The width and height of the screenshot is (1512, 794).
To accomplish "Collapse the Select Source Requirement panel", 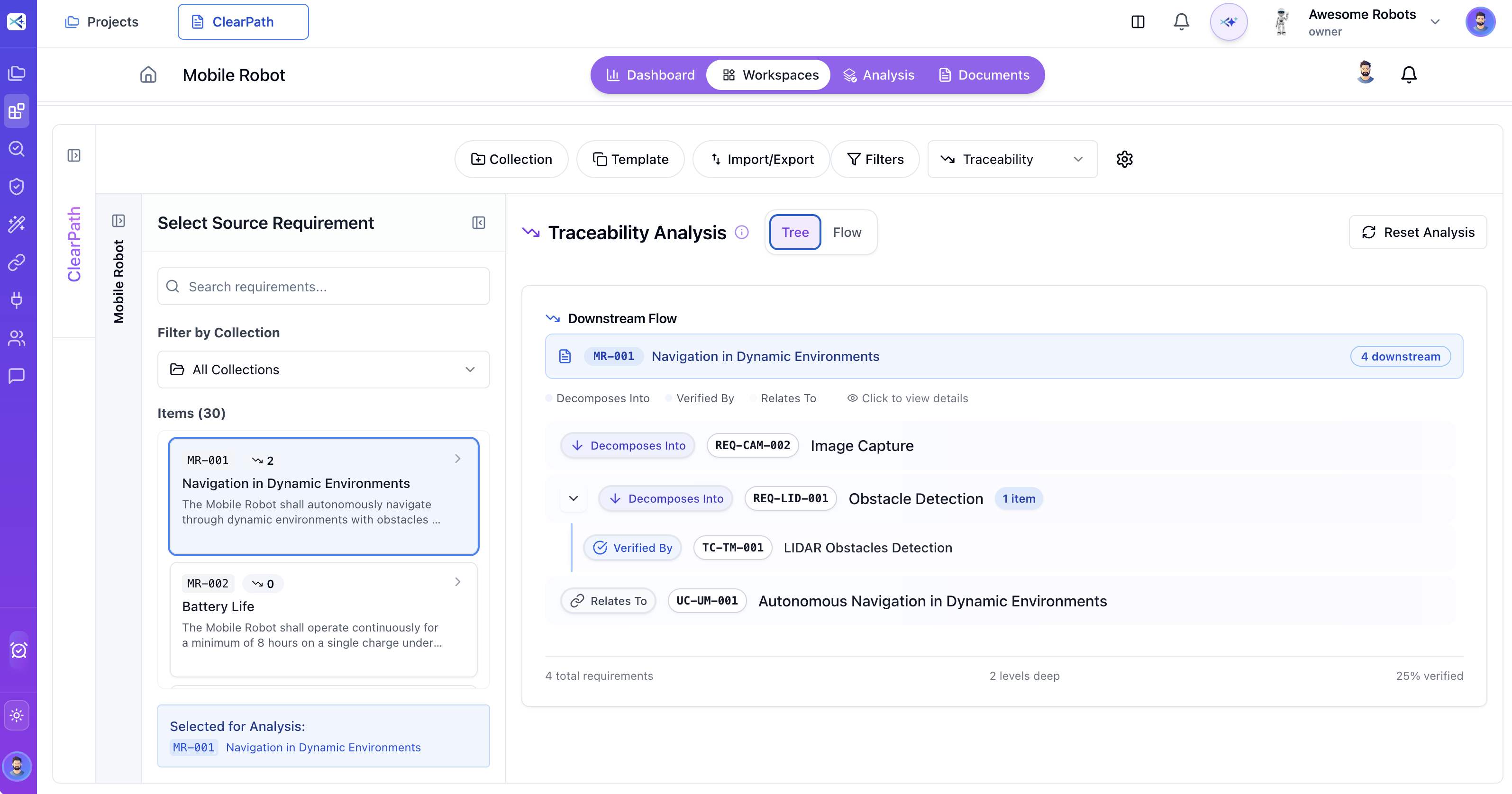I will click(479, 223).
